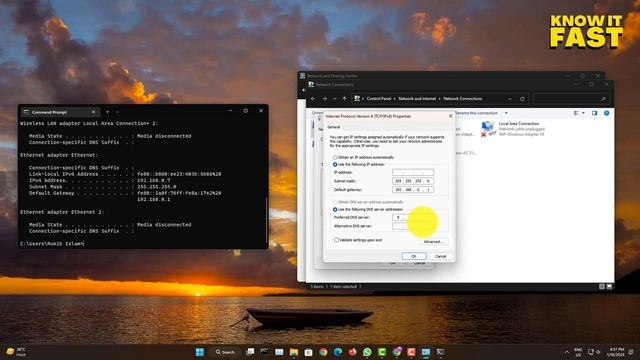The image size is (640, 360).
Task: Refresh the Network Connections folder
Action: [522, 99]
